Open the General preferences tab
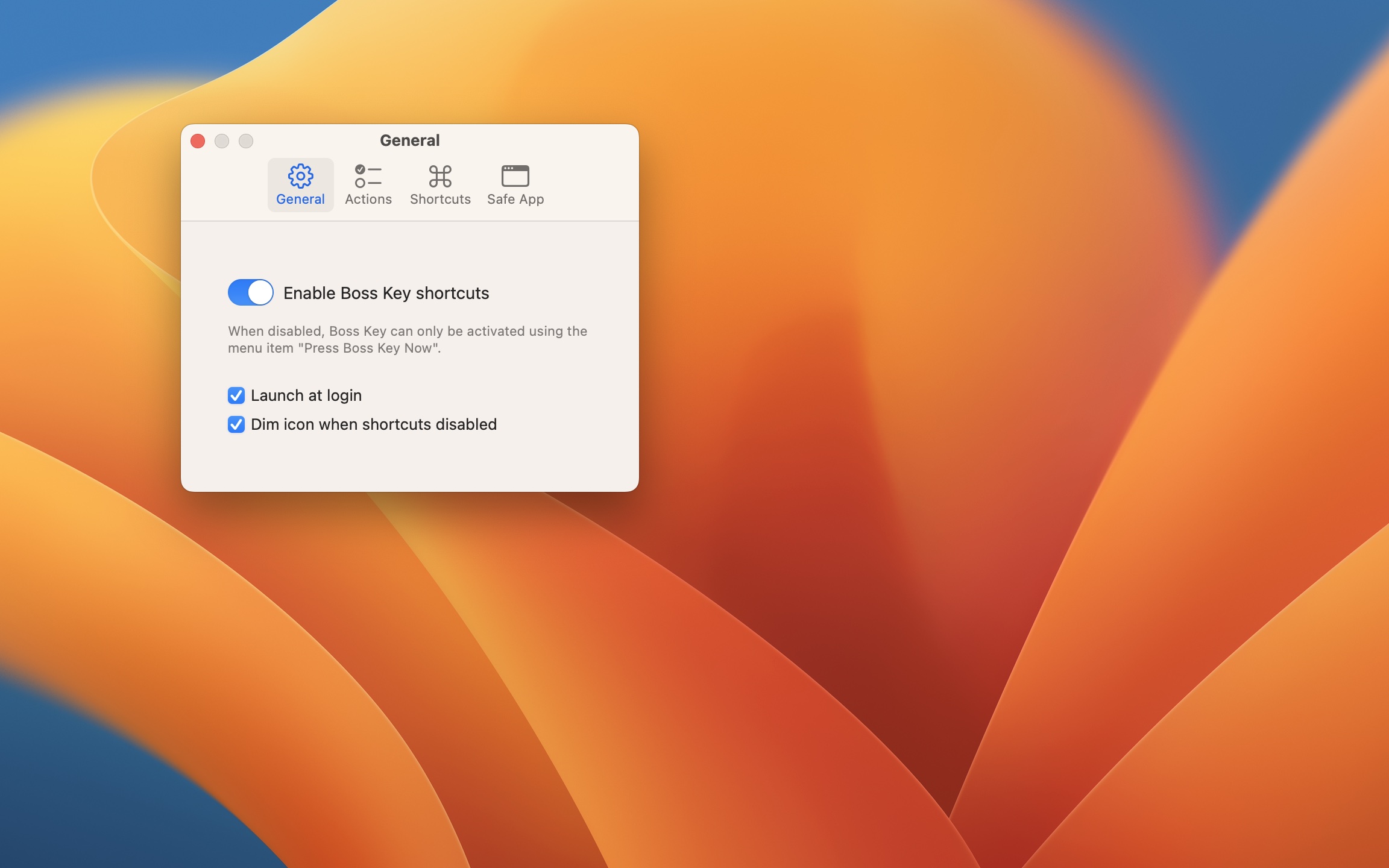This screenshot has height=868, width=1389. pyautogui.click(x=300, y=185)
